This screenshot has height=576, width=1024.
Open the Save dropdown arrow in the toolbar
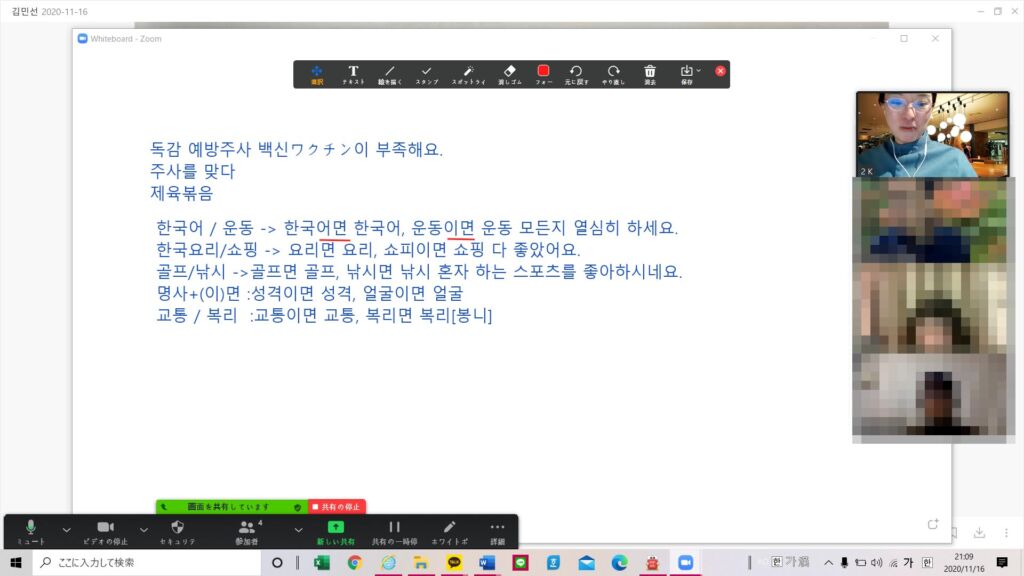[x=698, y=71]
